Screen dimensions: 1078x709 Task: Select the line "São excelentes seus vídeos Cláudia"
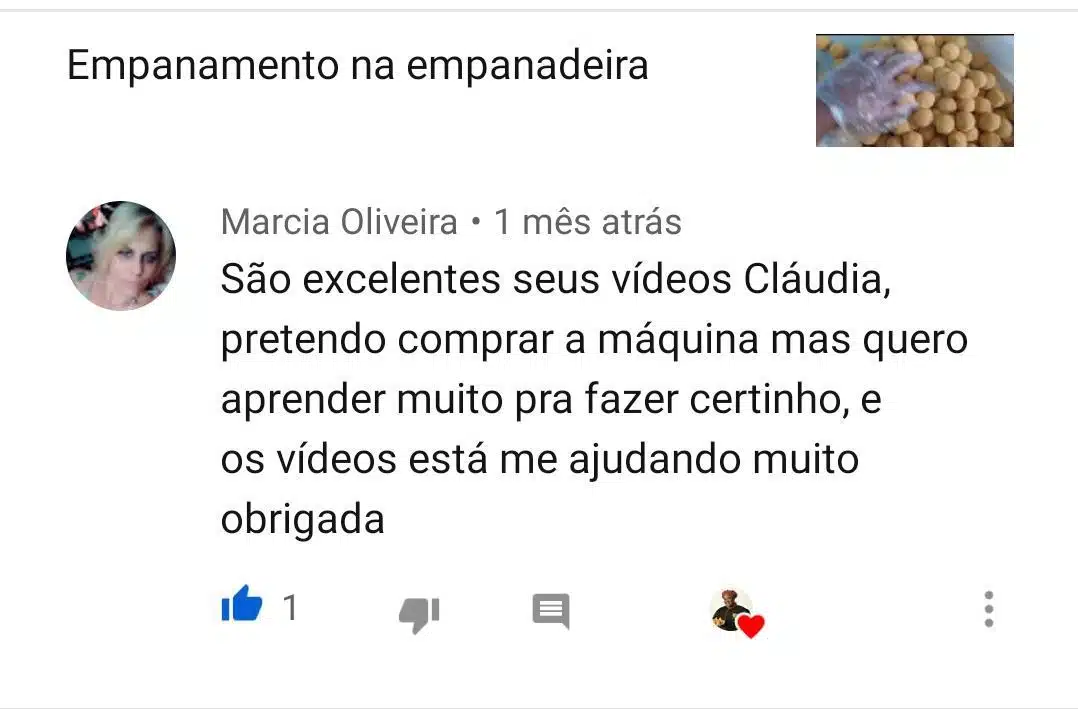556,280
